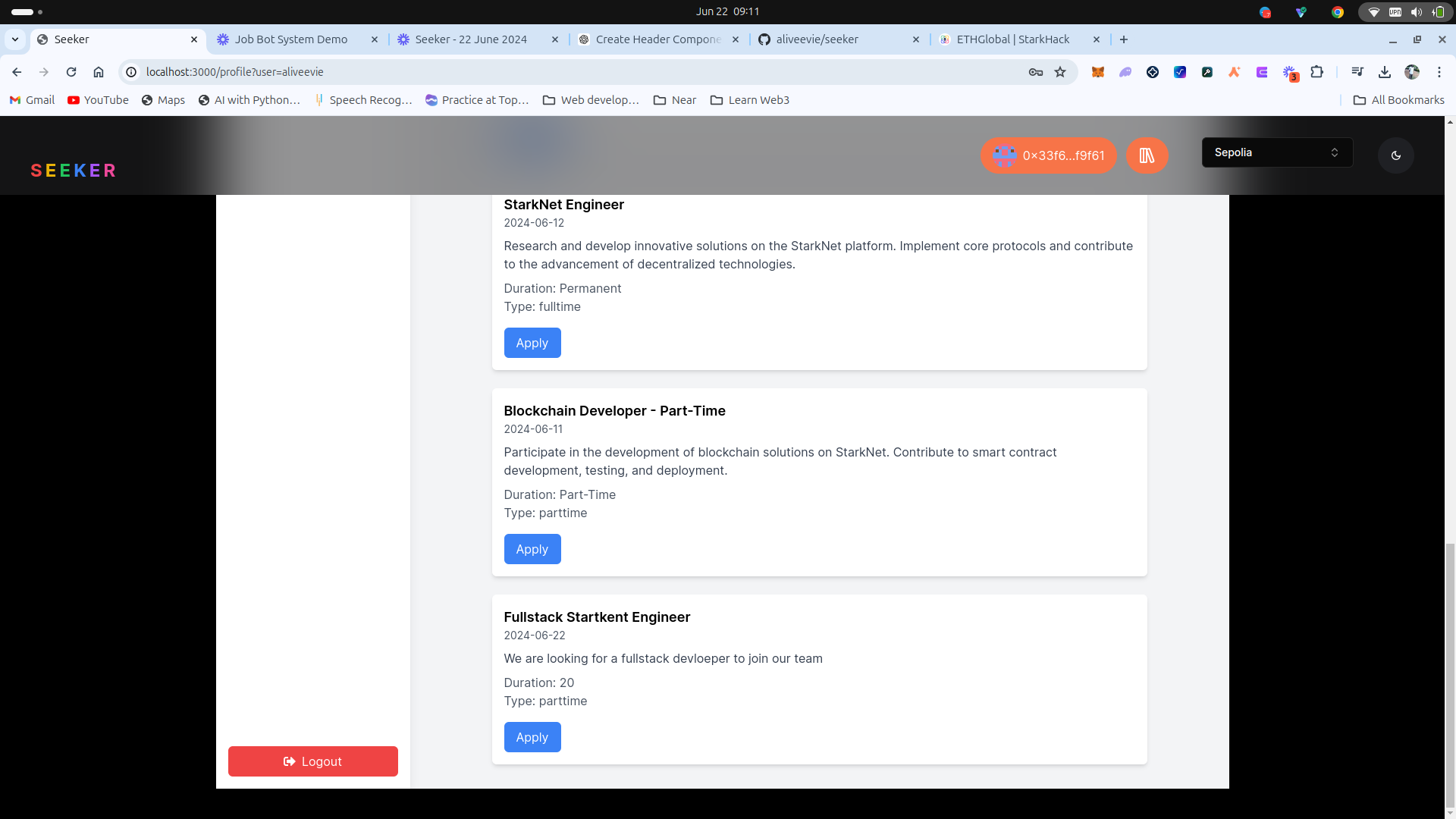
Task: Open the MetaMask fox extension
Action: pyautogui.click(x=1098, y=72)
